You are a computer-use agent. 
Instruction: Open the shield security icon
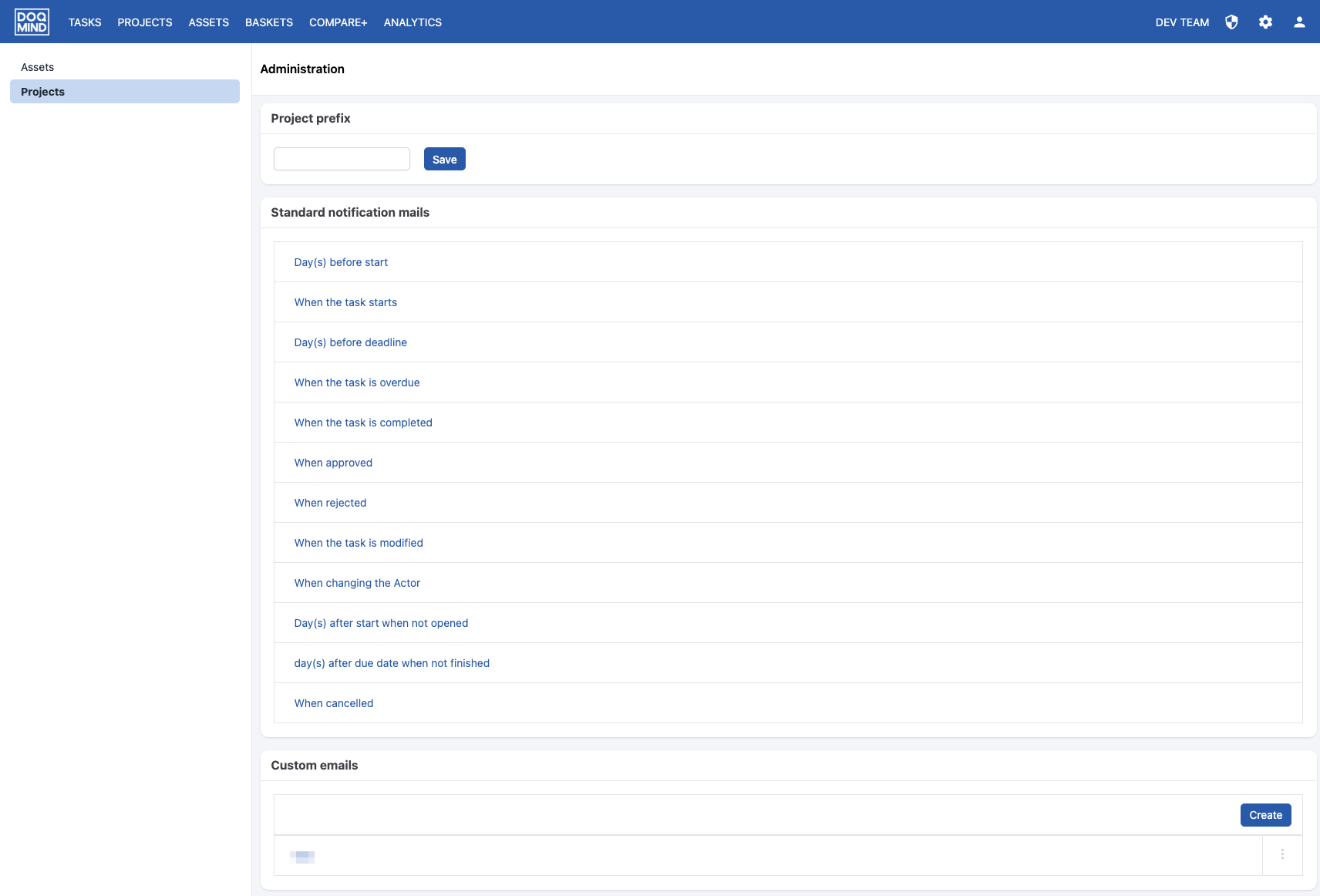(1231, 22)
